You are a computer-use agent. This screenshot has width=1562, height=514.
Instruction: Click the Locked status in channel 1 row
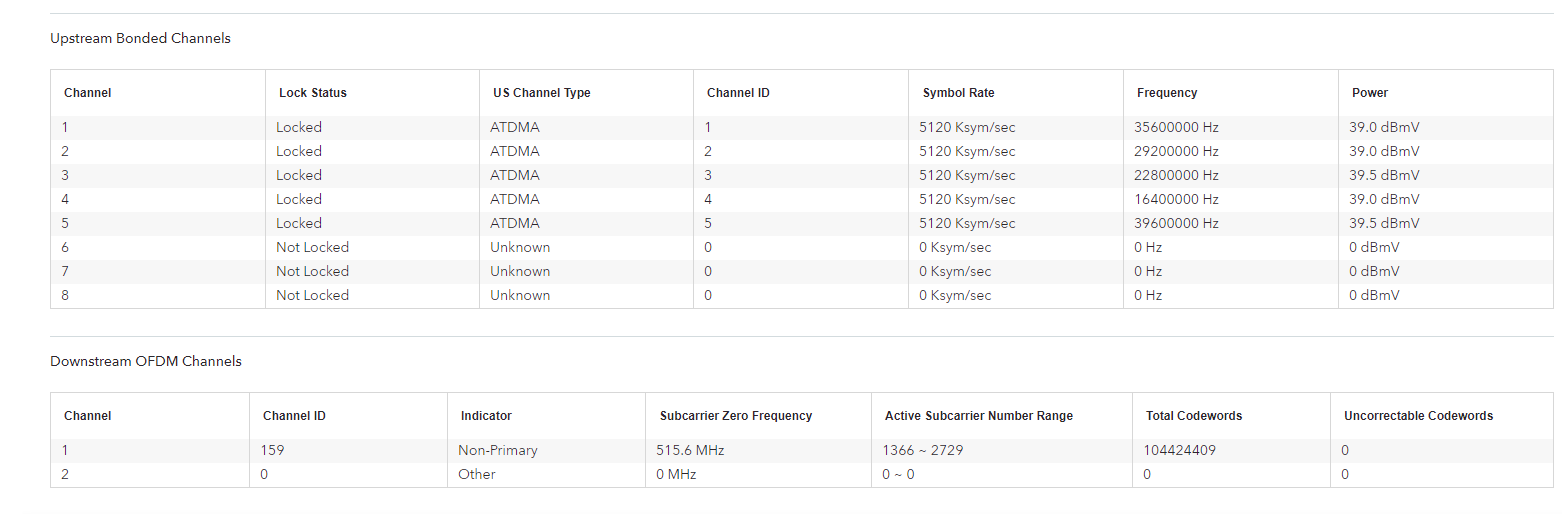click(299, 127)
